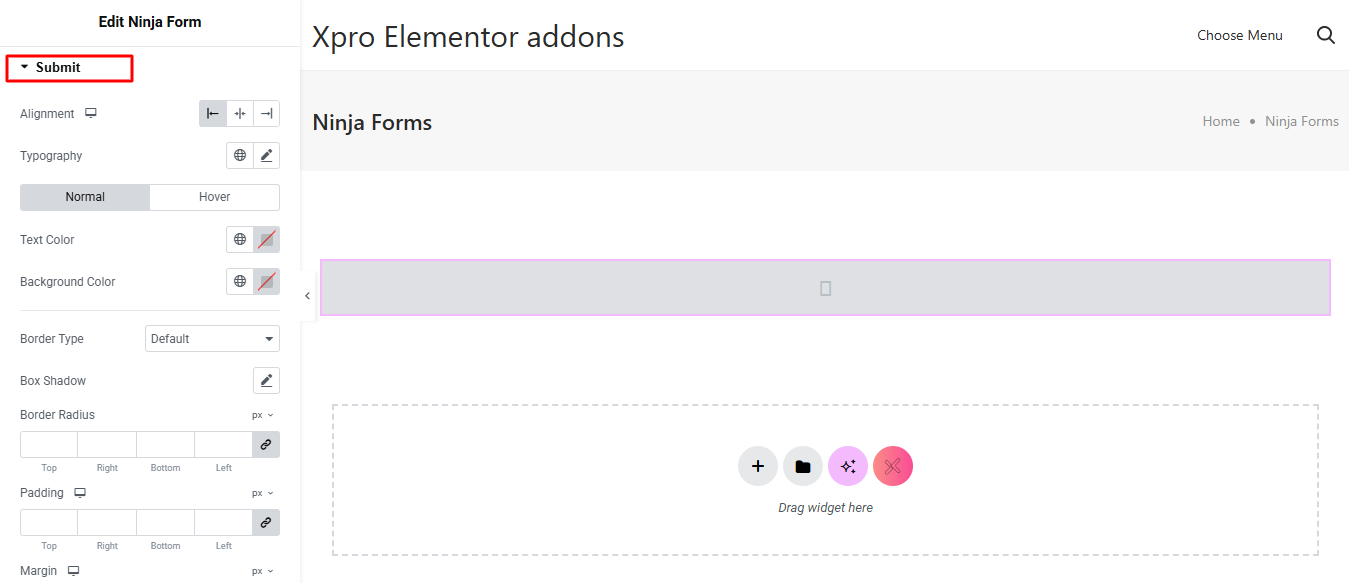Open Border Radius px unit dropdown
This screenshot has width=1349, height=583.
[x=262, y=415]
